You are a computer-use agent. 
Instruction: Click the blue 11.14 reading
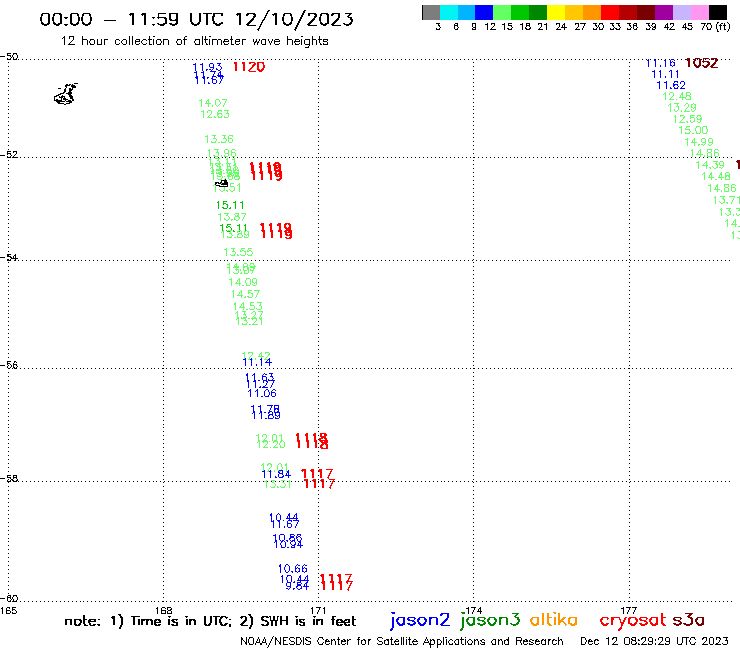pyautogui.click(x=257, y=363)
